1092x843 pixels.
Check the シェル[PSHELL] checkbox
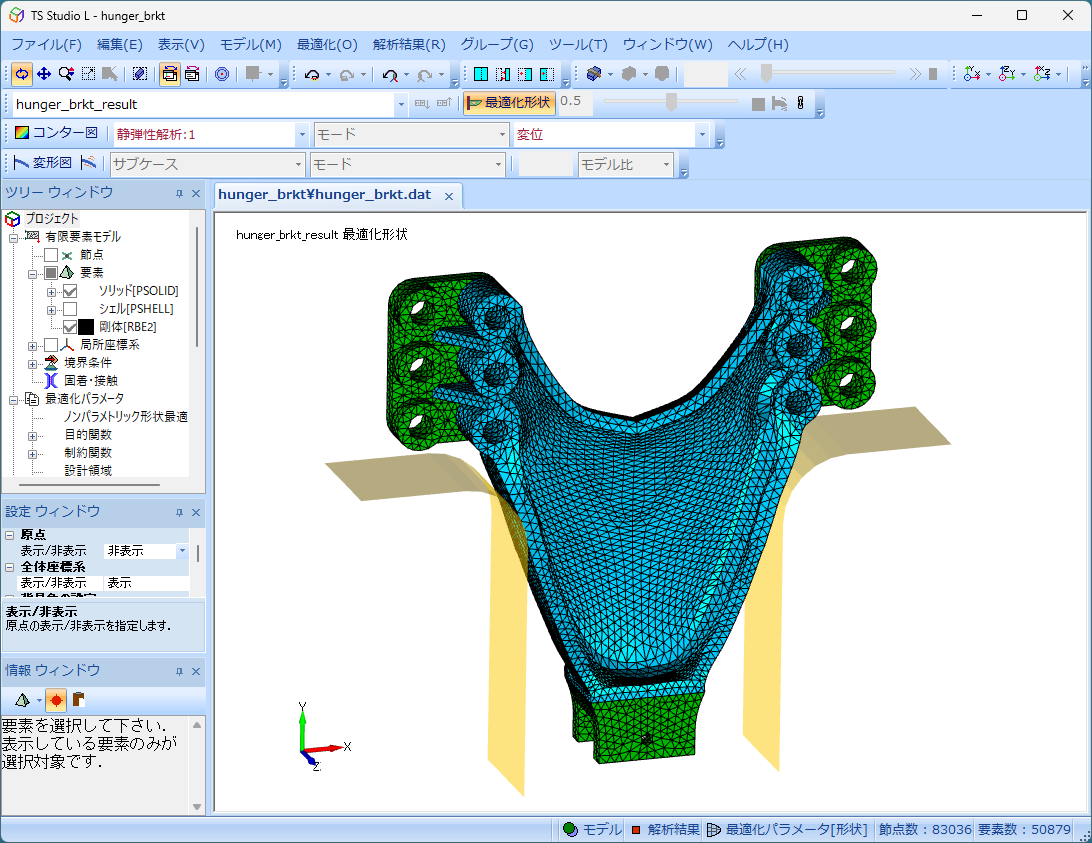[x=70, y=309]
